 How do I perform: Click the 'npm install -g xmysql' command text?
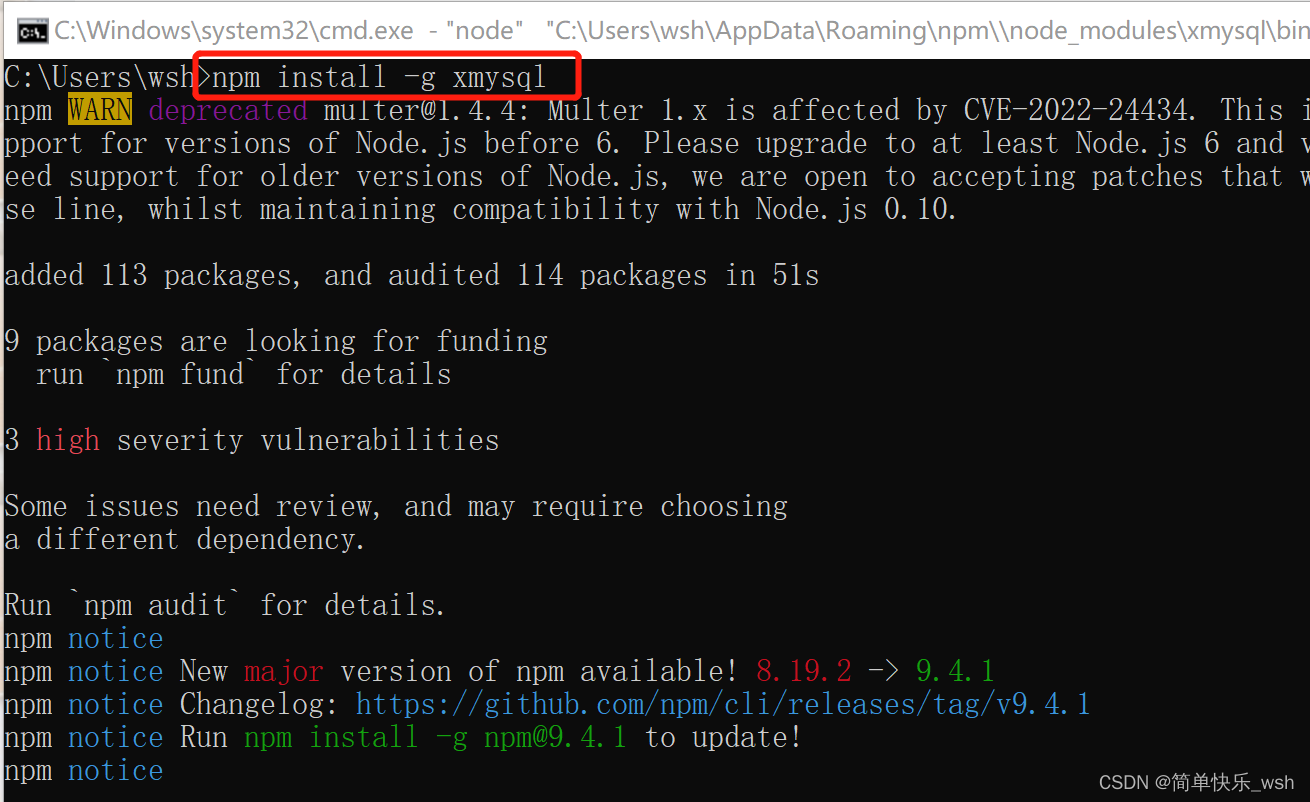click(379, 77)
